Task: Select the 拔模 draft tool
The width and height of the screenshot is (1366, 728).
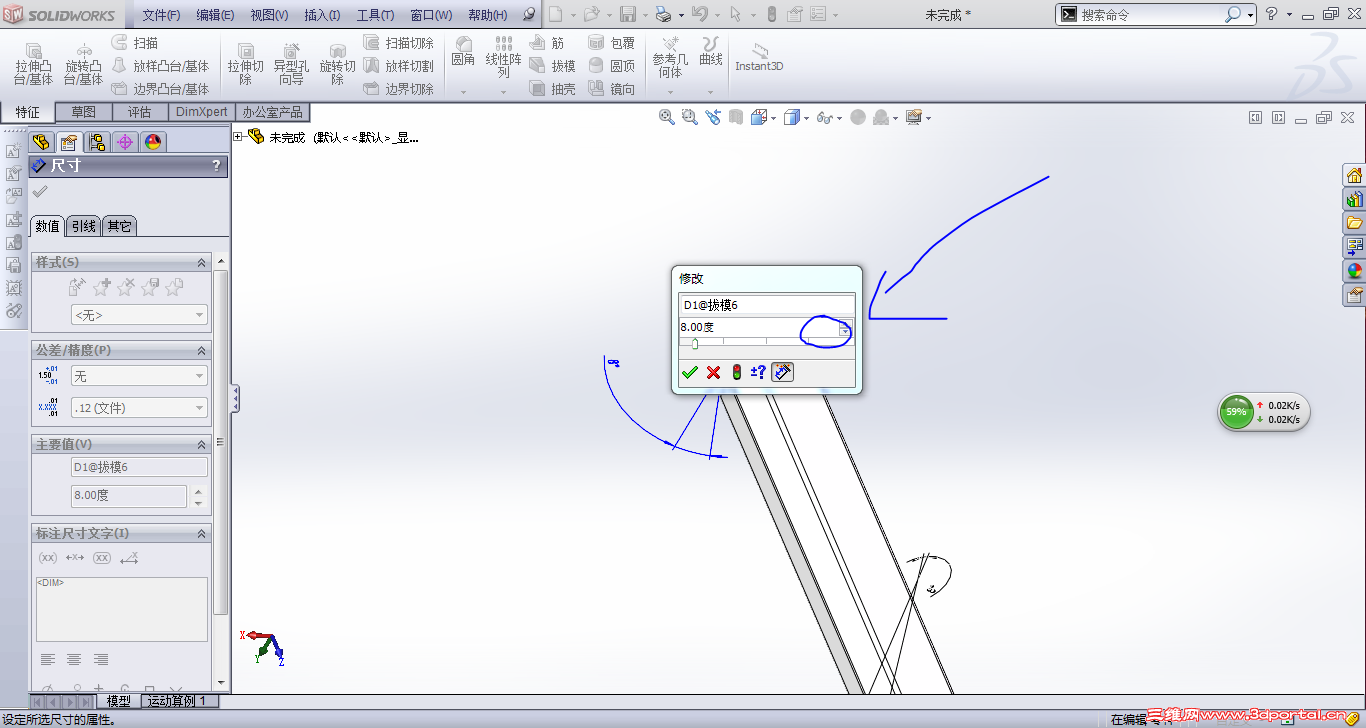Action: [x=553, y=66]
